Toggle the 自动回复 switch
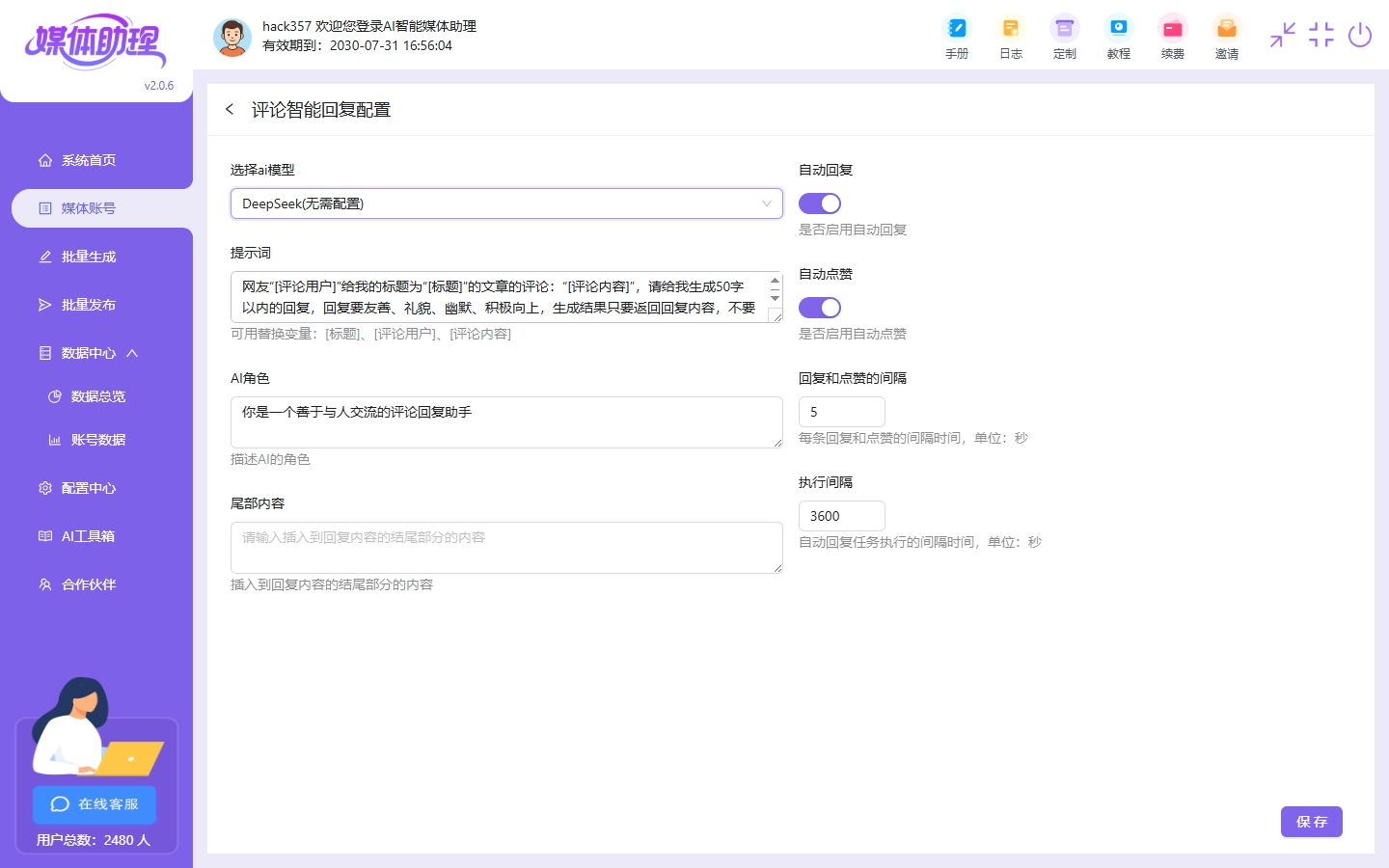1389x868 pixels. point(820,203)
